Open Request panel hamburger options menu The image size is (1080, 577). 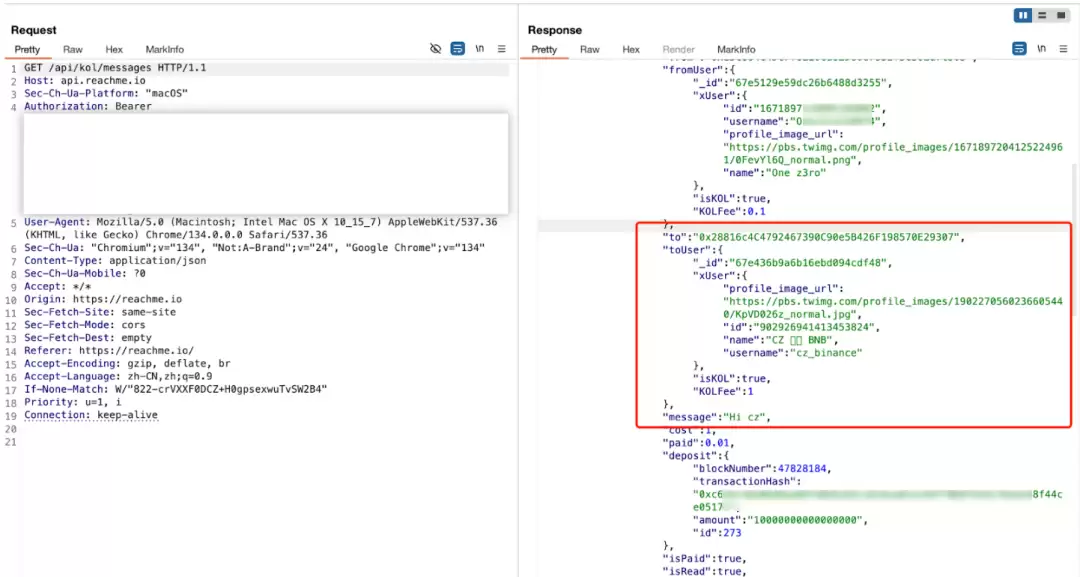click(501, 49)
